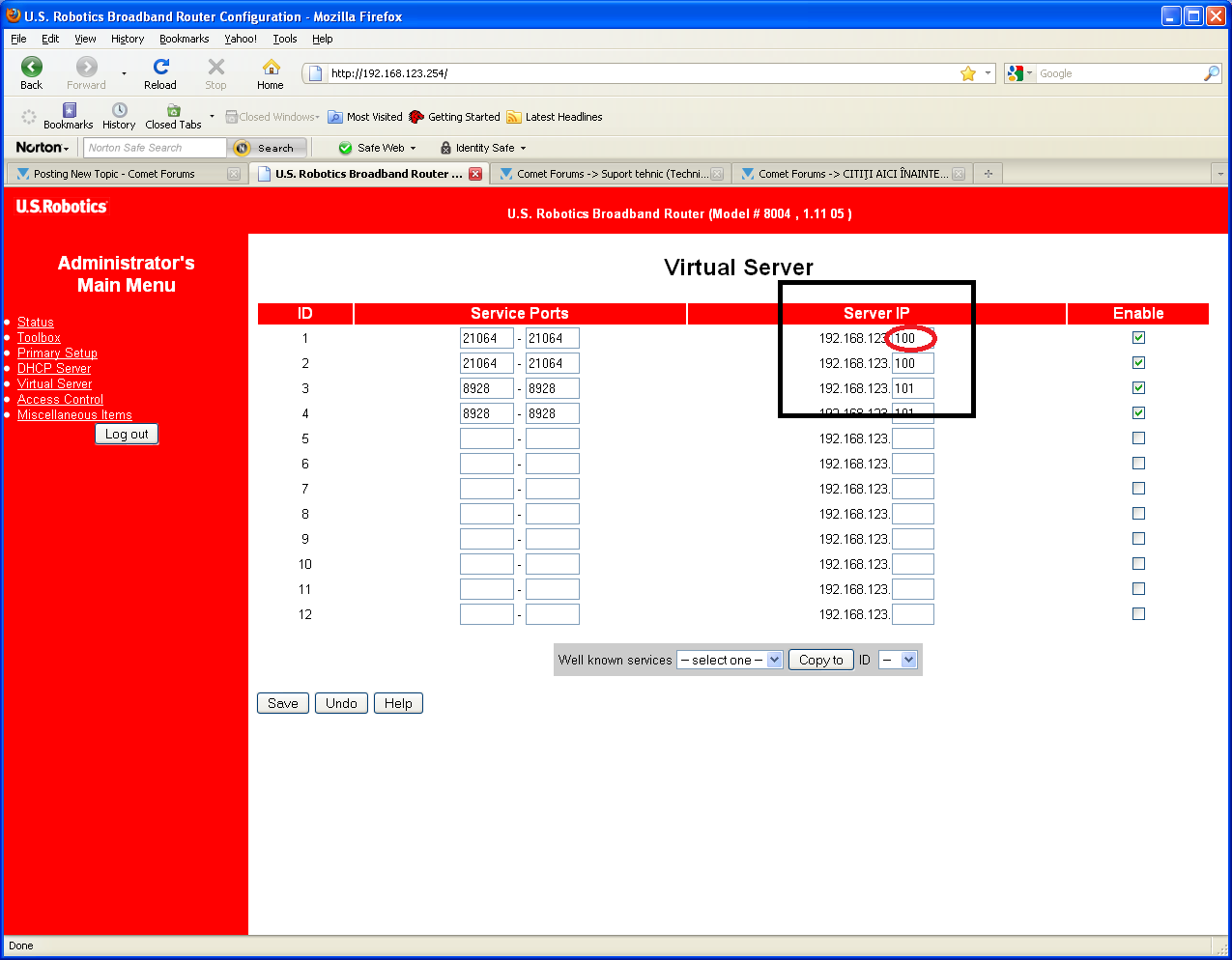Open the back/forward history dropdown arrow
The image size is (1232, 960).
pyautogui.click(x=124, y=73)
